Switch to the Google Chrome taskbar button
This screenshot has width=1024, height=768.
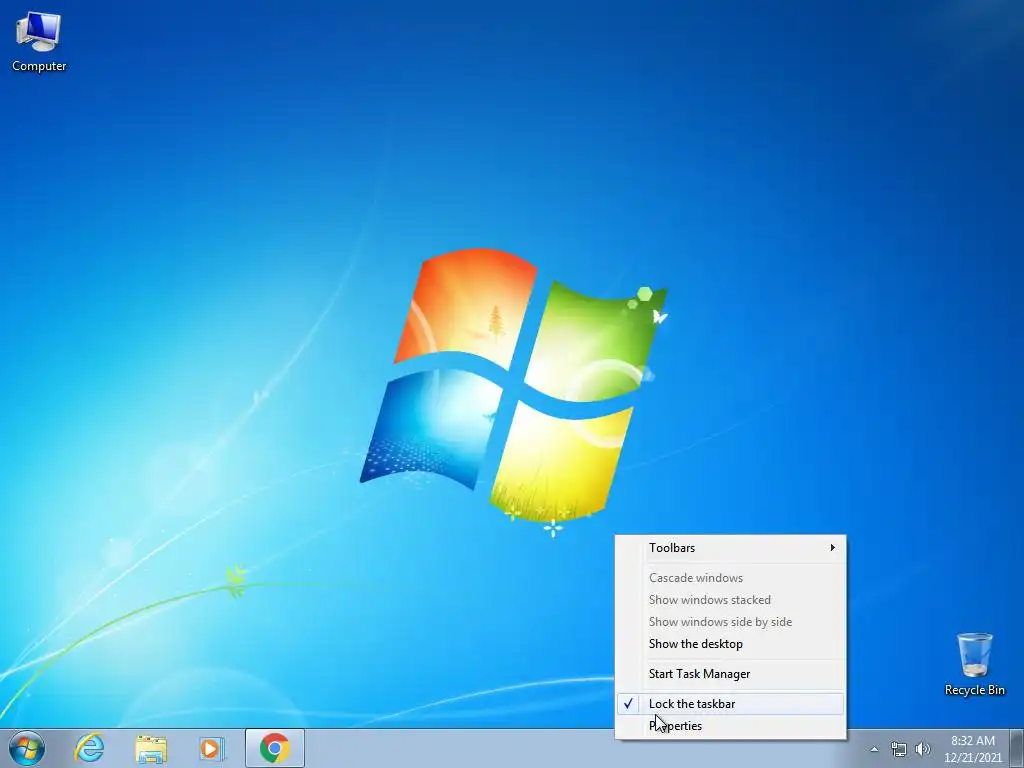click(x=274, y=748)
